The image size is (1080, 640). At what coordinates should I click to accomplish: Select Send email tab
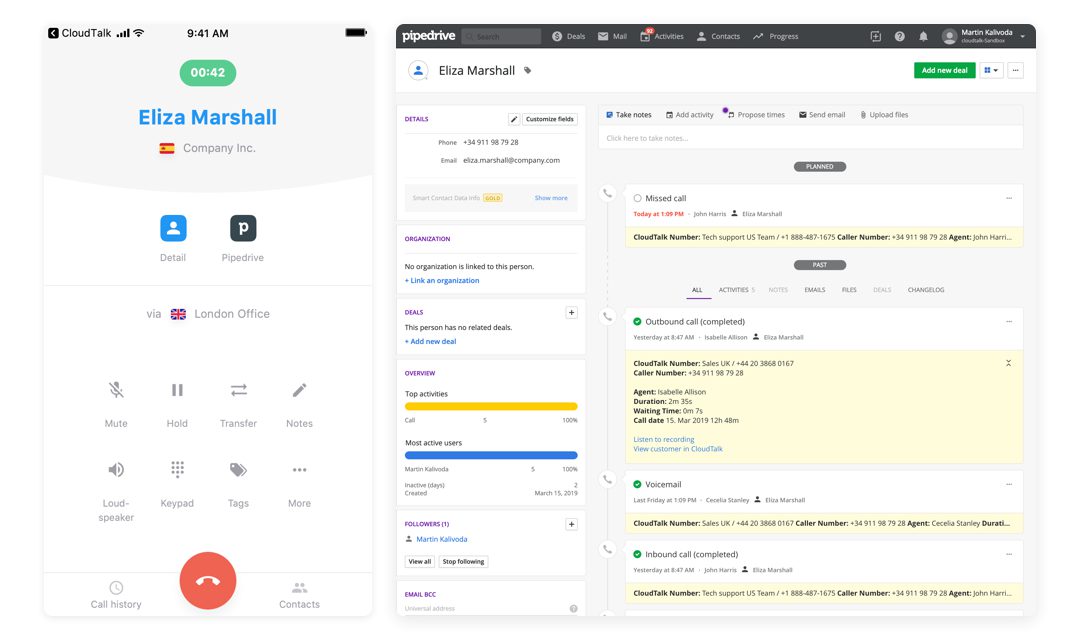[822, 115]
